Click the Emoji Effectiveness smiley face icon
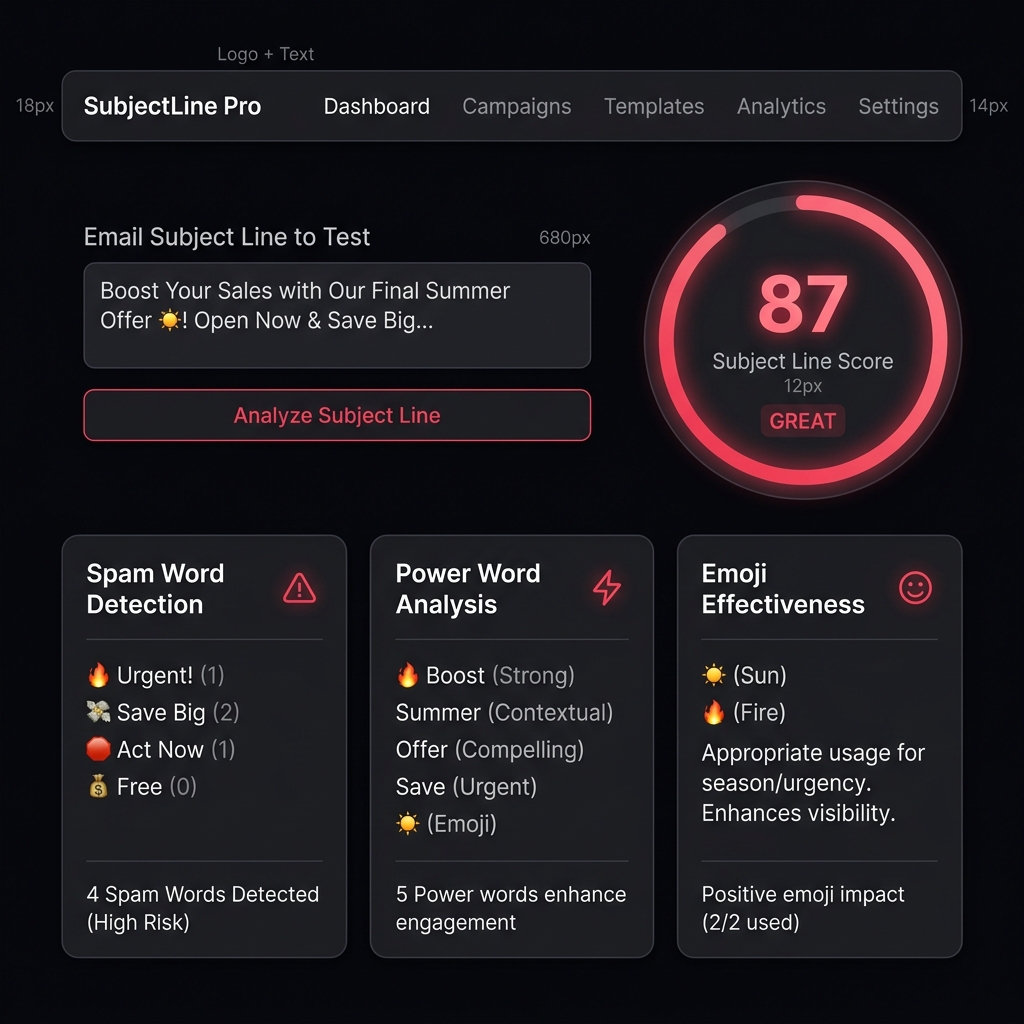The height and width of the screenshot is (1024, 1024). [x=915, y=588]
